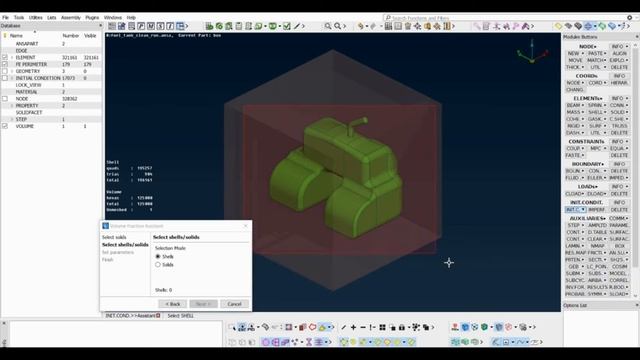Toggle the ELEMENT row checkbox
Image resolution: width=640 pixels, height=360 pixels.
click(5, 58)
